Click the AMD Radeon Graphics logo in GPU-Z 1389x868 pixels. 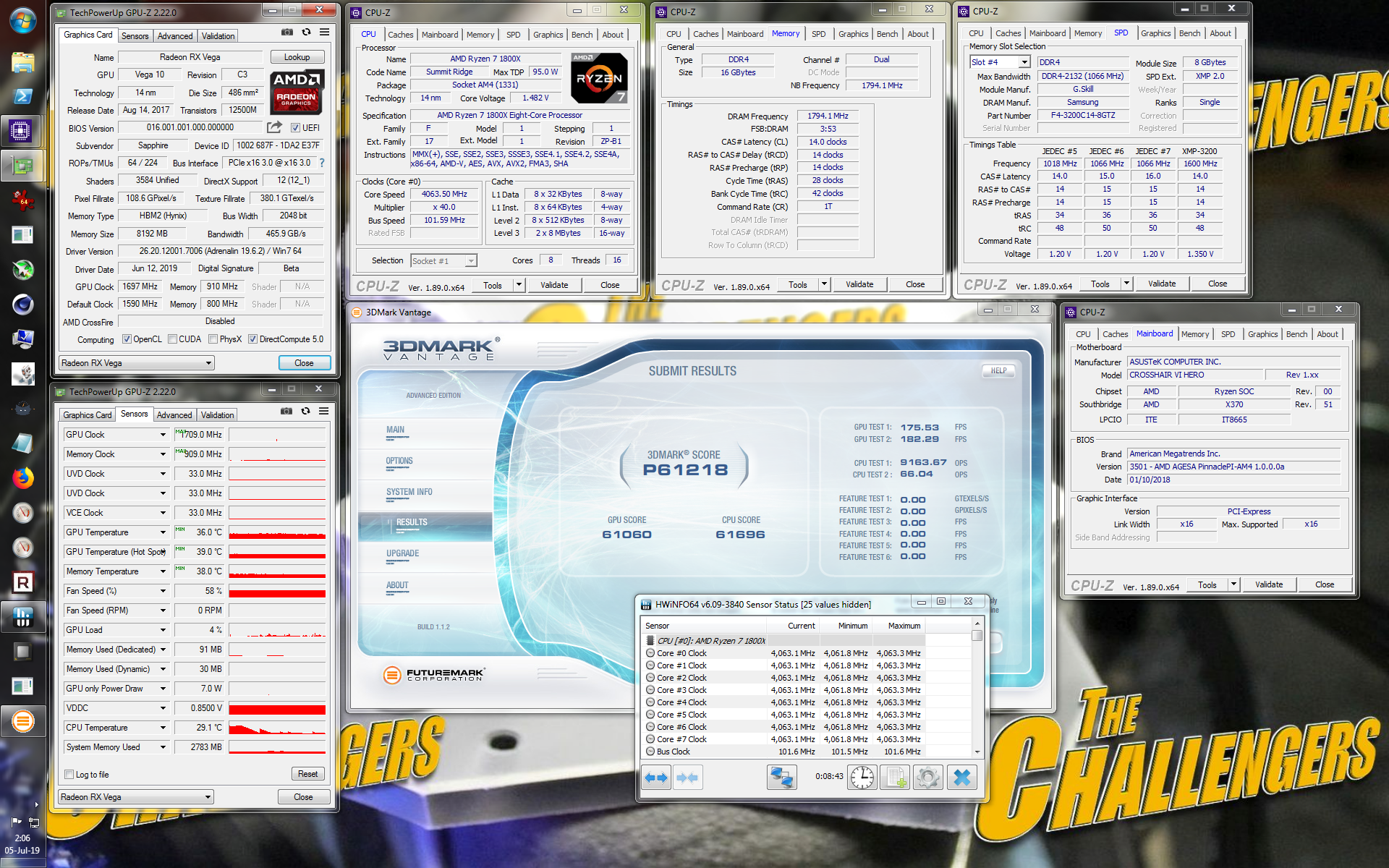tap(297, 92)
